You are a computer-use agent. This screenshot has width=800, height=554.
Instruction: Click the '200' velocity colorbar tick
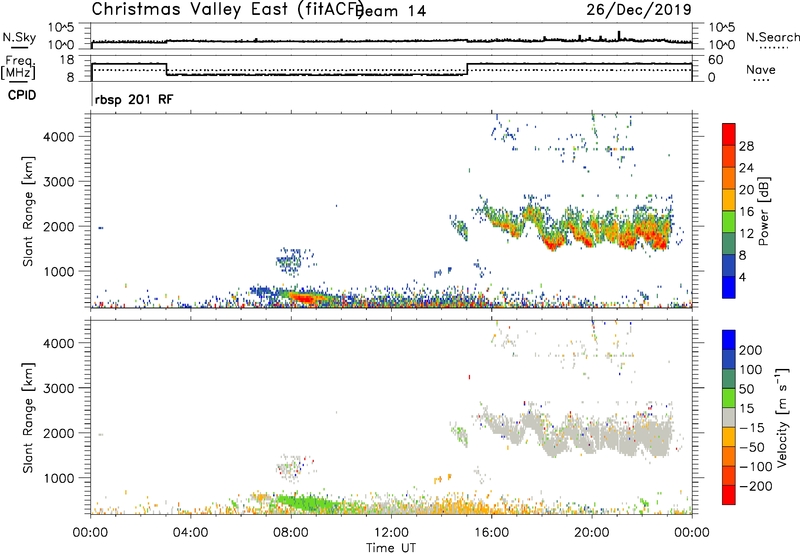click(751, 350)
